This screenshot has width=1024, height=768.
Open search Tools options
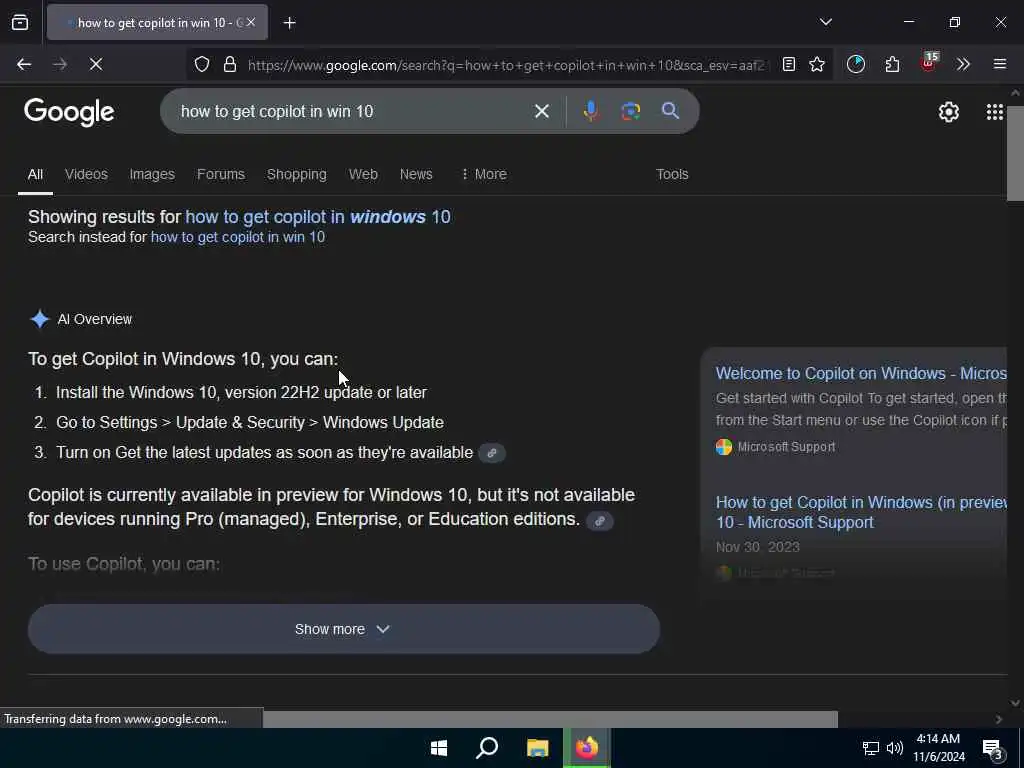(672, 174)
